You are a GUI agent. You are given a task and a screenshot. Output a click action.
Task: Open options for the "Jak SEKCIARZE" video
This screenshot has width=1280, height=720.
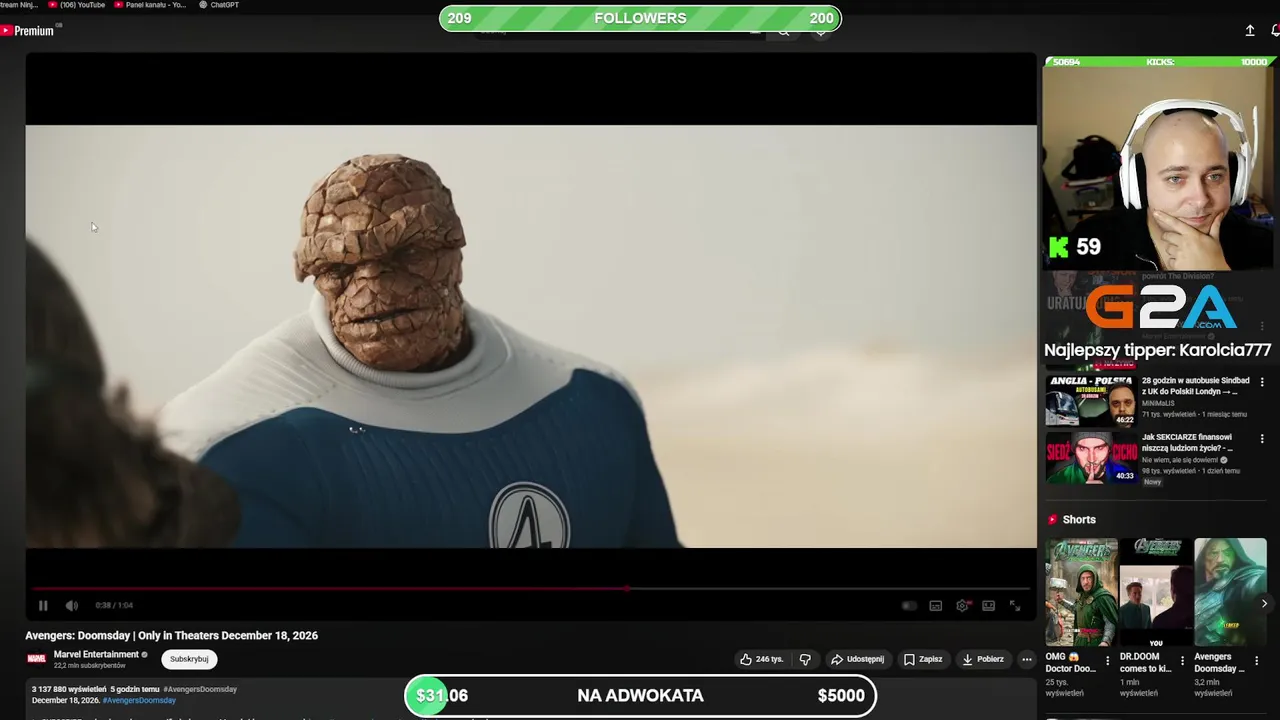tap(1262, 439)
